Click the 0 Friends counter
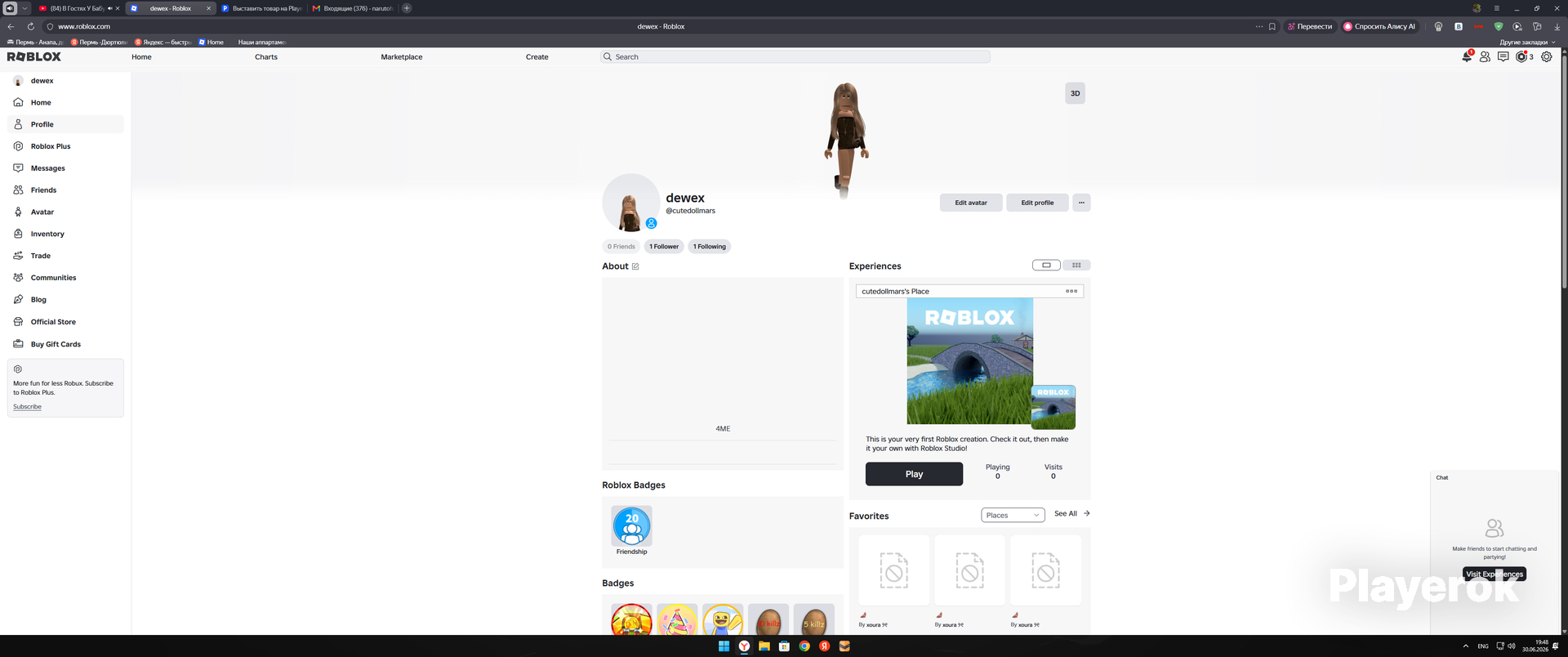The height and width of the screenshot is (657, 1568). (621, 247)
